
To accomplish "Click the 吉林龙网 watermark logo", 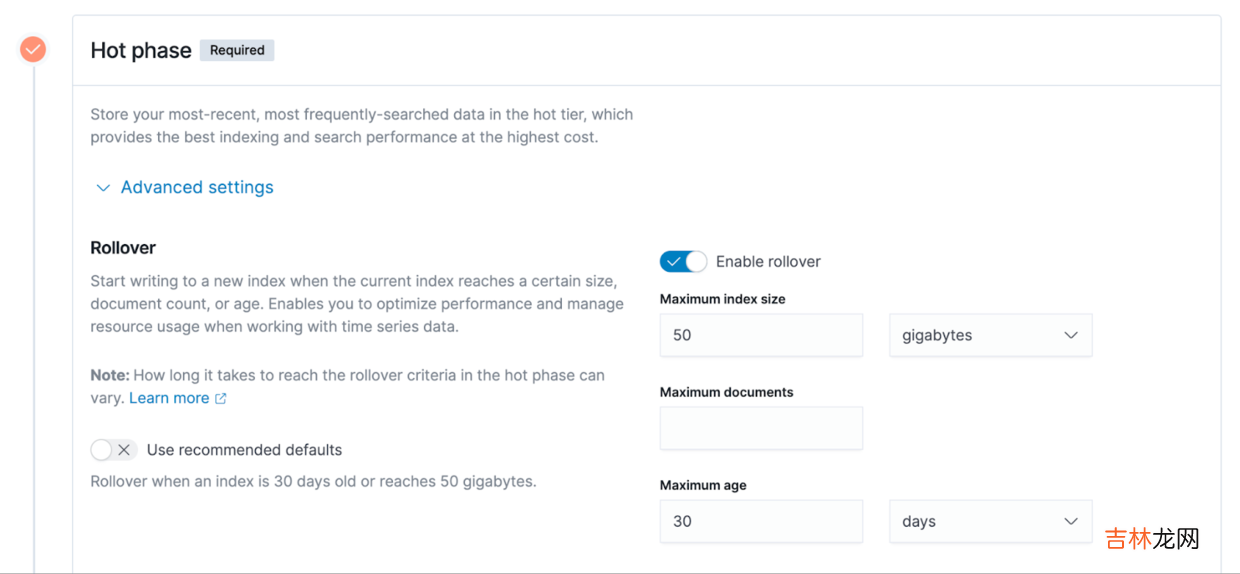I will pos(1151,539).
